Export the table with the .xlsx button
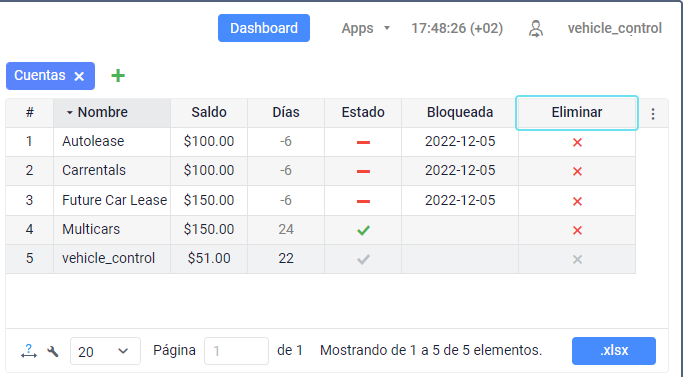This screenshot has width=683, height=377. pyautogui.click(x=614, y=351)
